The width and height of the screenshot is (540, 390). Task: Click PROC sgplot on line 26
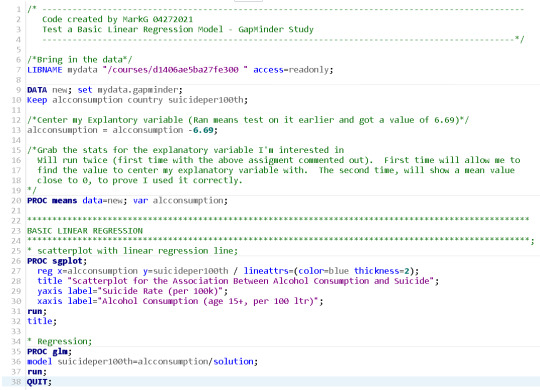coord(55,261)
